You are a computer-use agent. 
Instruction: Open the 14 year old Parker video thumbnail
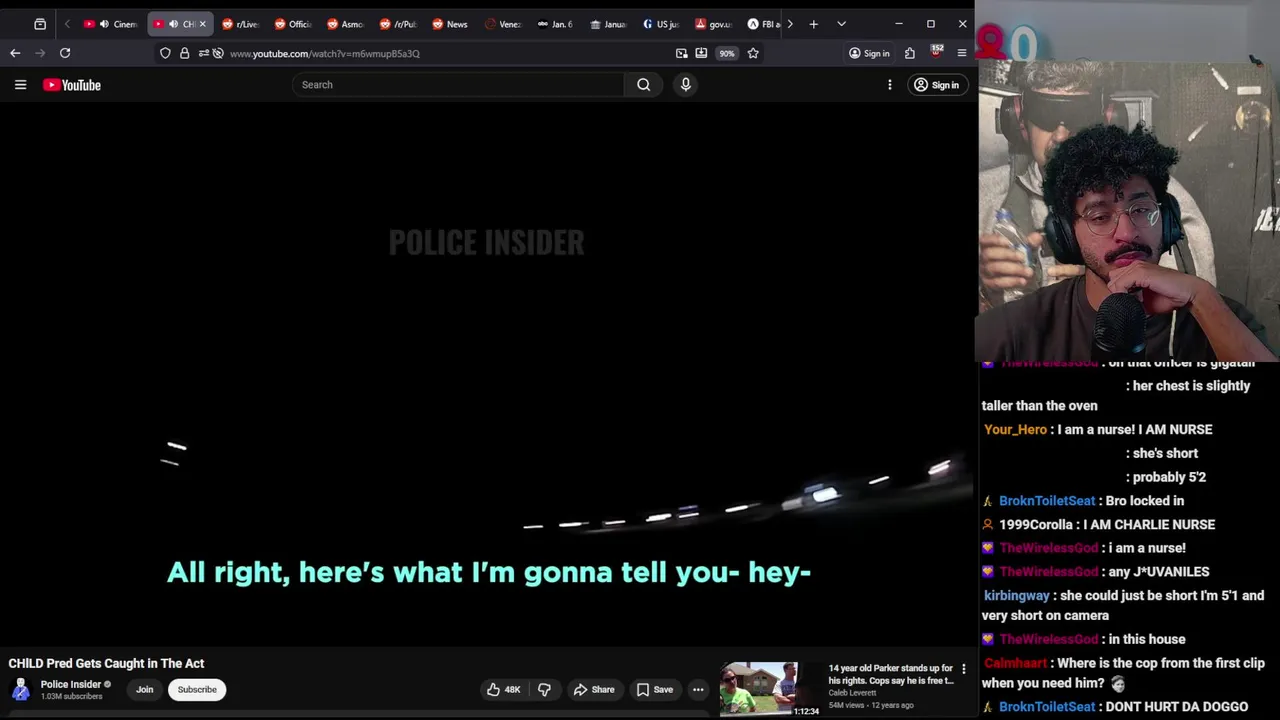click(769, 688)
